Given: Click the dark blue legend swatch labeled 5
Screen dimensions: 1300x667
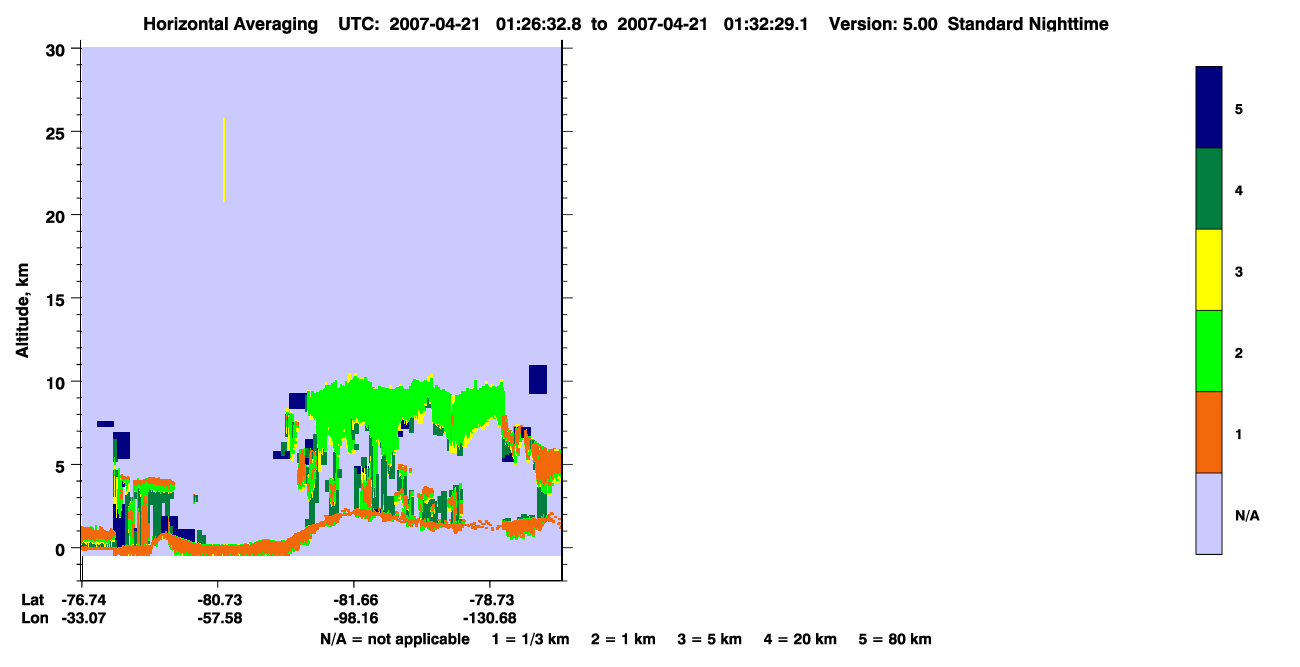Looking at the screenshot, I should tap(1209, 108).
